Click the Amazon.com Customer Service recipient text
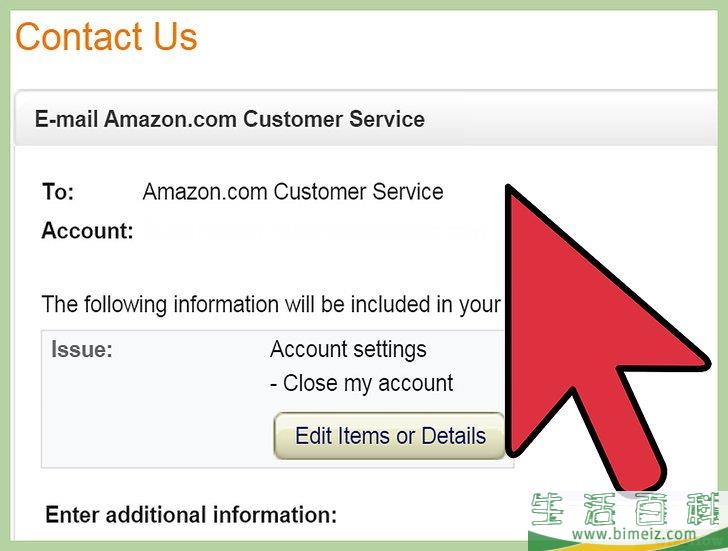 (x=293, y=192)
